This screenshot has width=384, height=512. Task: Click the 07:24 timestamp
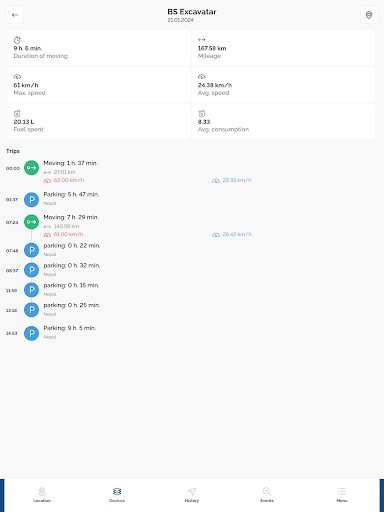click(12, 222)
